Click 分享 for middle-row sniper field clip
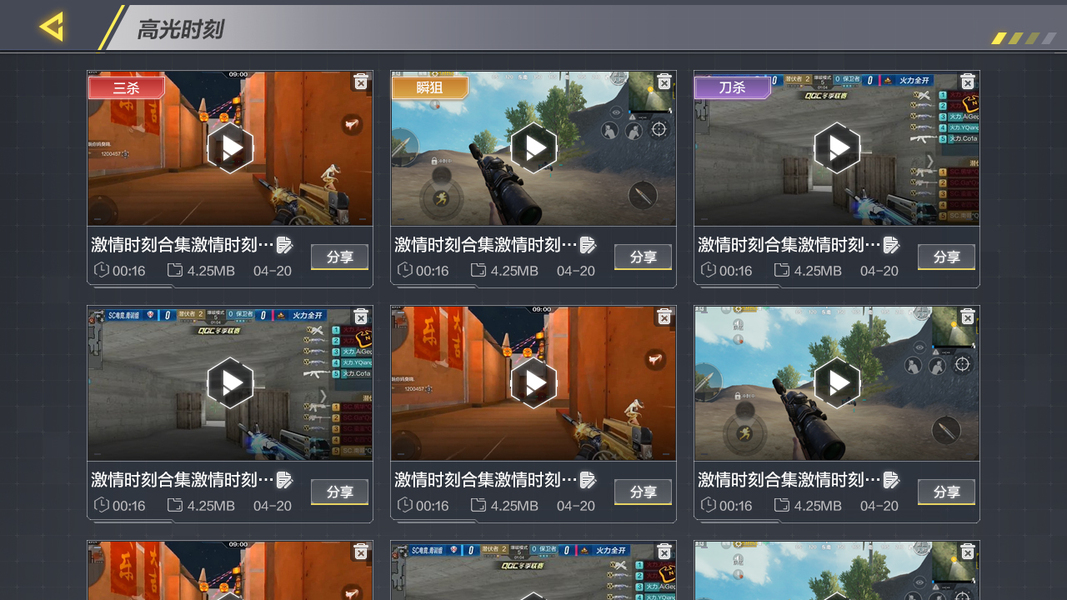Screen dimensions: 1067x600 [947, 492]
